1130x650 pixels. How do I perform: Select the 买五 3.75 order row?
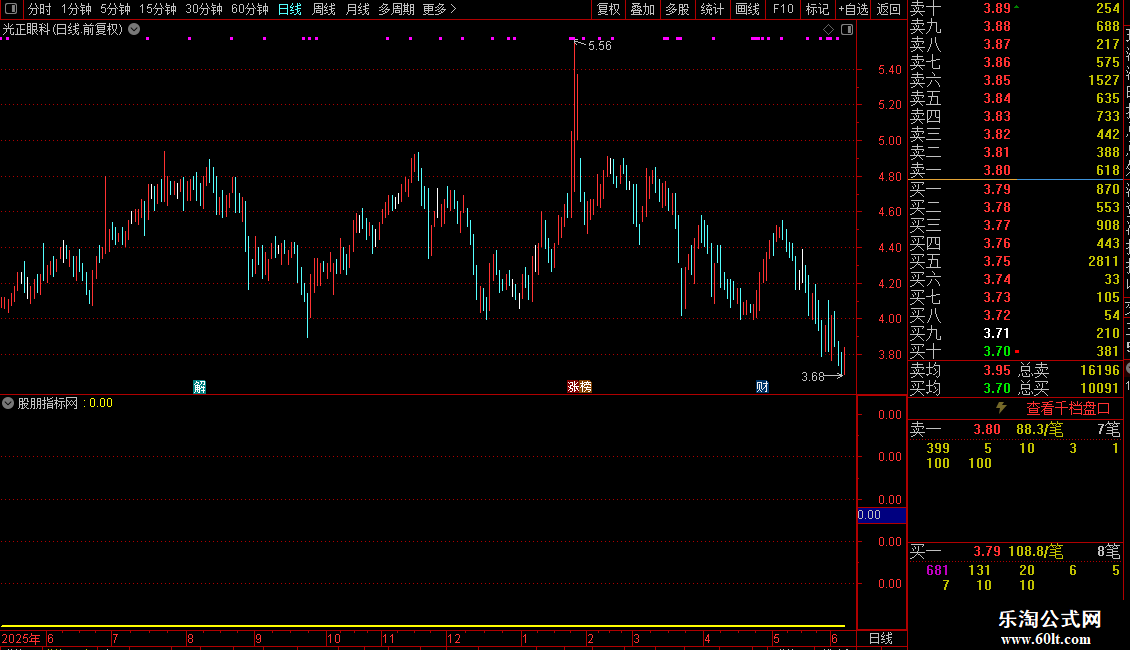(x=1015, y=261)
